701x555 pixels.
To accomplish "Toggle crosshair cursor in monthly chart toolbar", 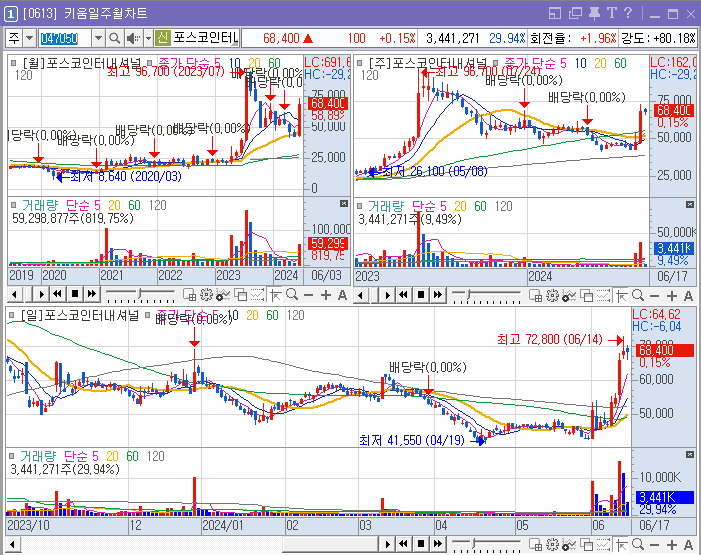I will point(275,295).
